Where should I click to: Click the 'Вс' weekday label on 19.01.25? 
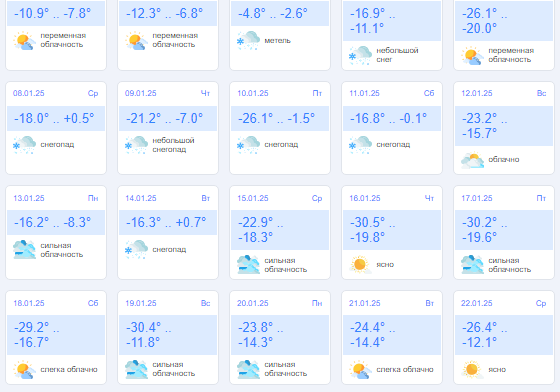[205, 303]
